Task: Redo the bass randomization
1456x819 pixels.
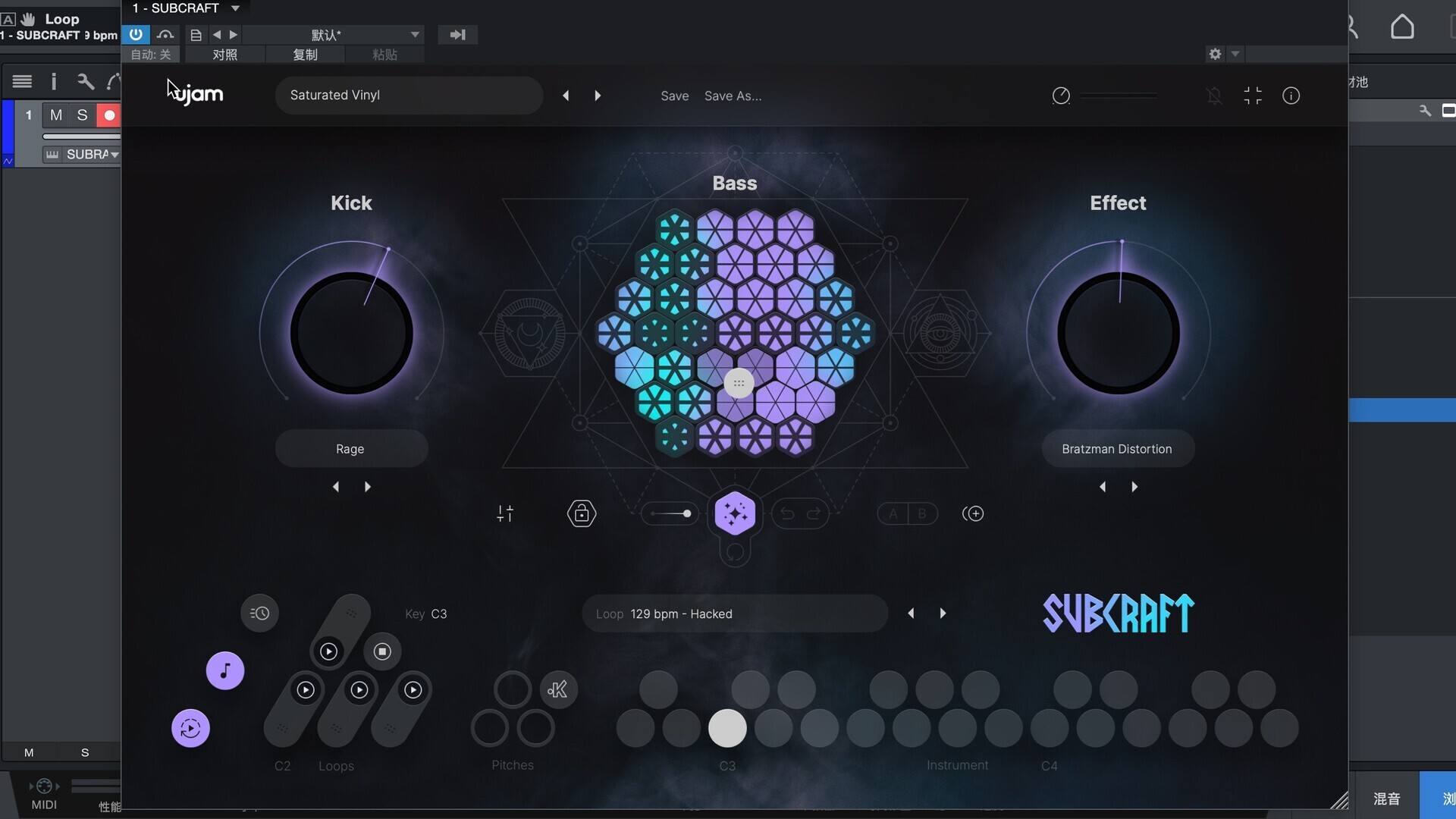Action: [x=814, y=514]
